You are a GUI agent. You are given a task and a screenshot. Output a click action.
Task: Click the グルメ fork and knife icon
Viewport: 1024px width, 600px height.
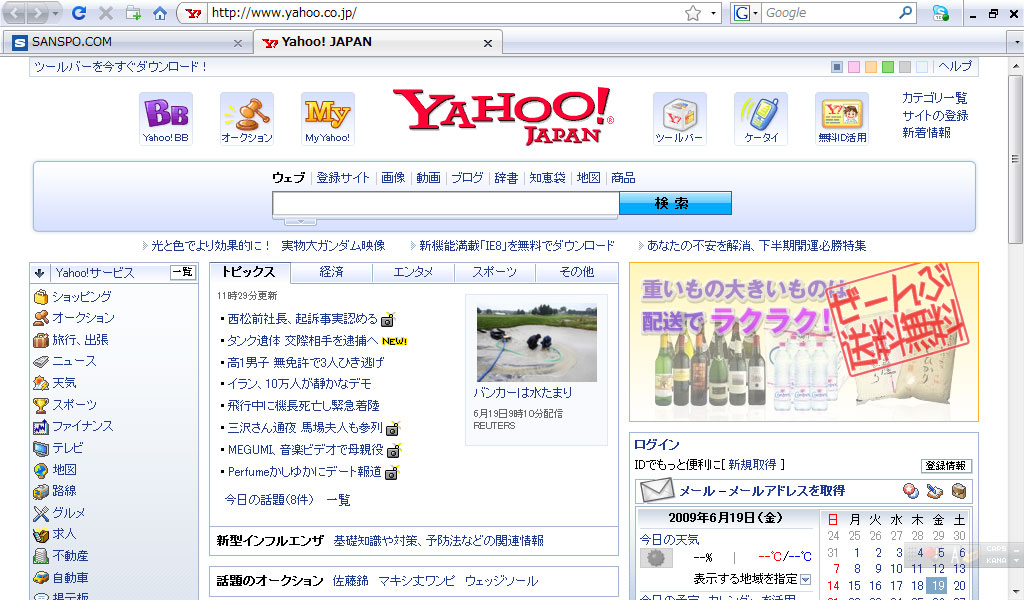41,514
